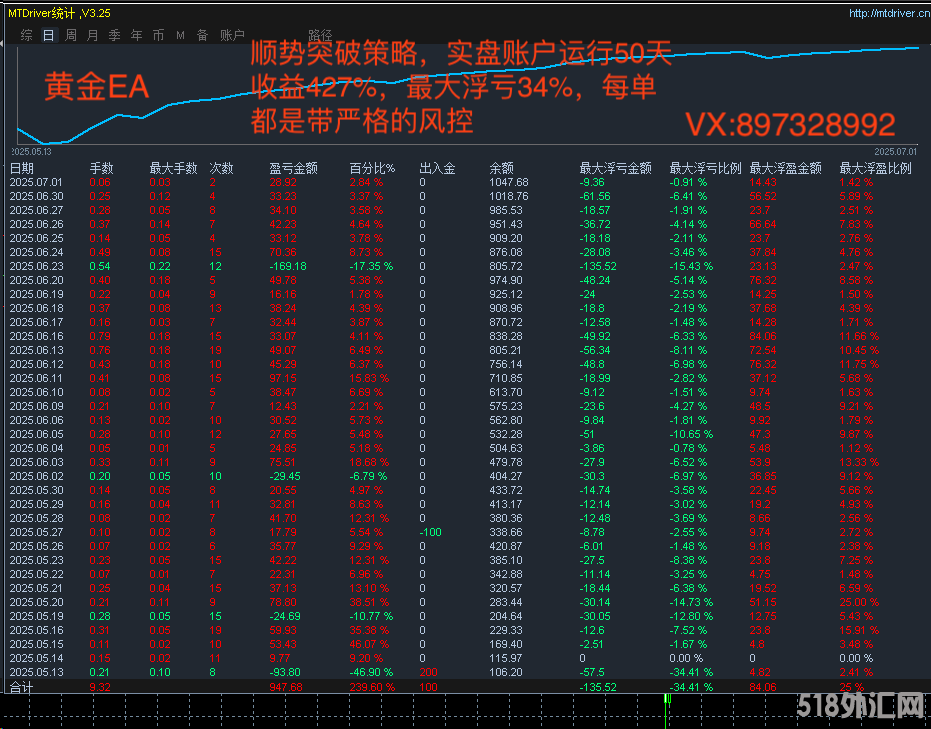This screenshot has width=931, height=729.
Task: Click the 25.00 % max floating profit cell
Action: pyautogui.click(x=859, y=603)
